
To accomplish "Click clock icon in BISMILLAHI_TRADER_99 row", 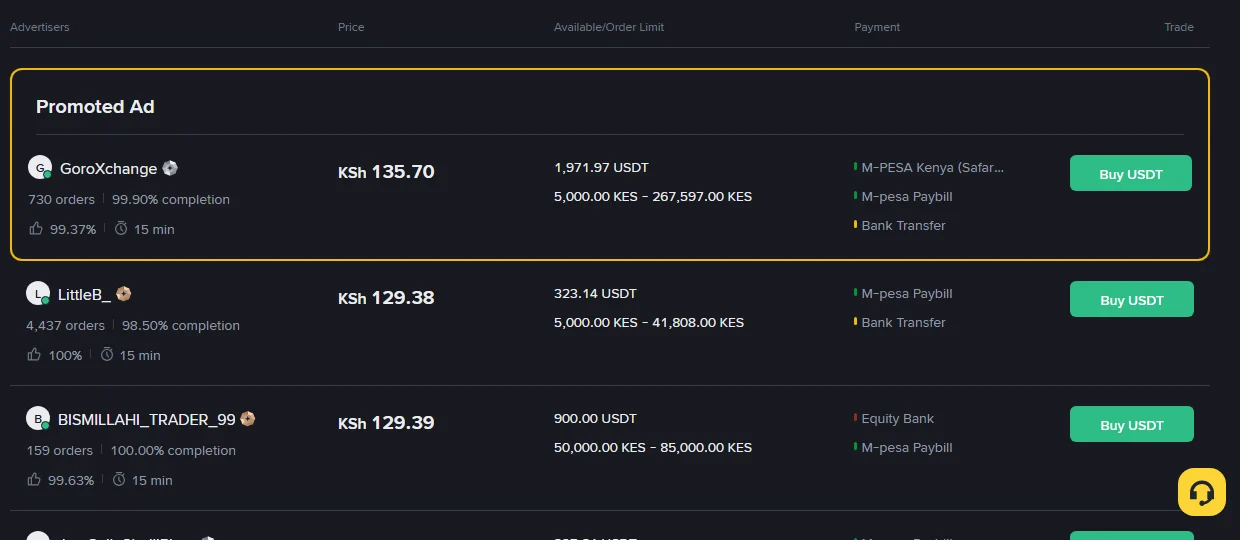I will (x=119, y=480).
